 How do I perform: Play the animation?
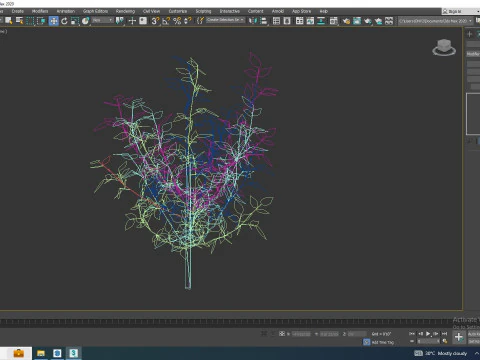(428, 333)
